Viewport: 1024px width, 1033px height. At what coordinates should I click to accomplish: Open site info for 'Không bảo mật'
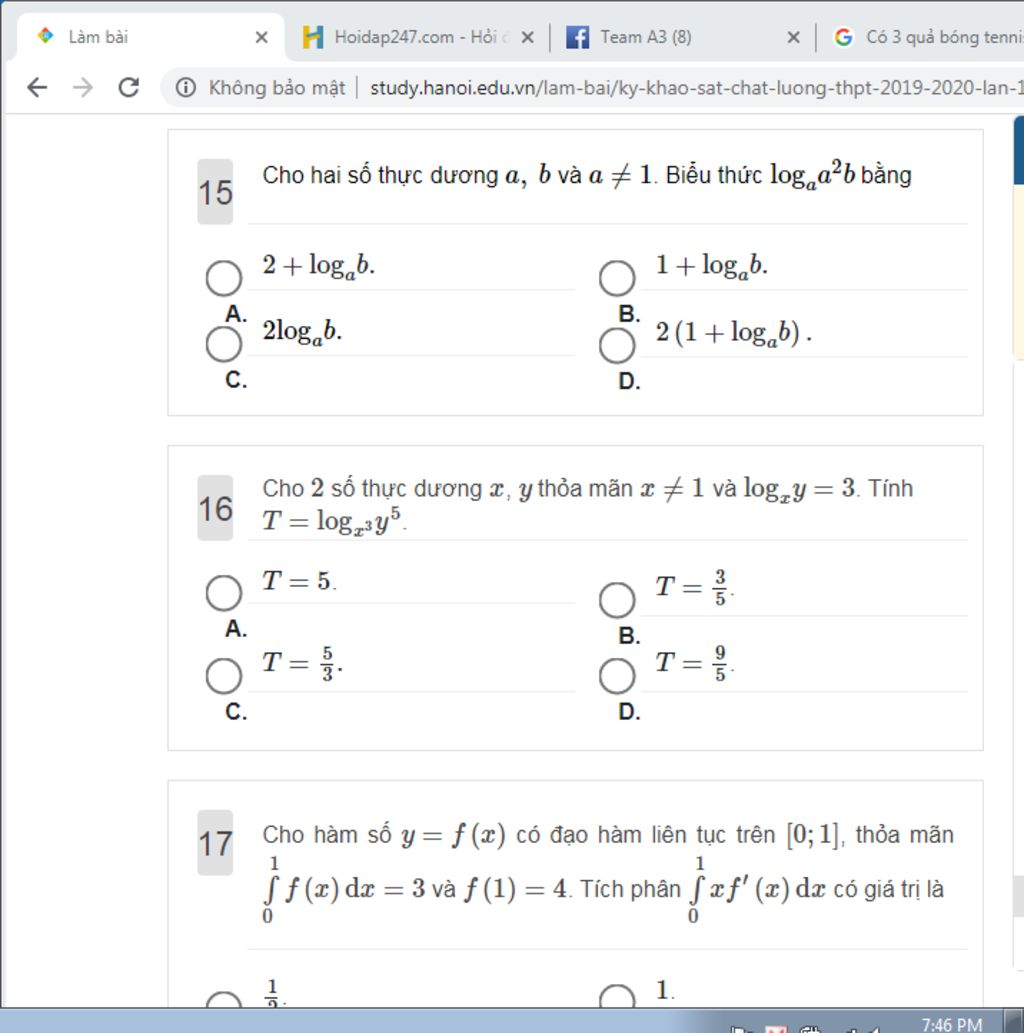point(186,87)
